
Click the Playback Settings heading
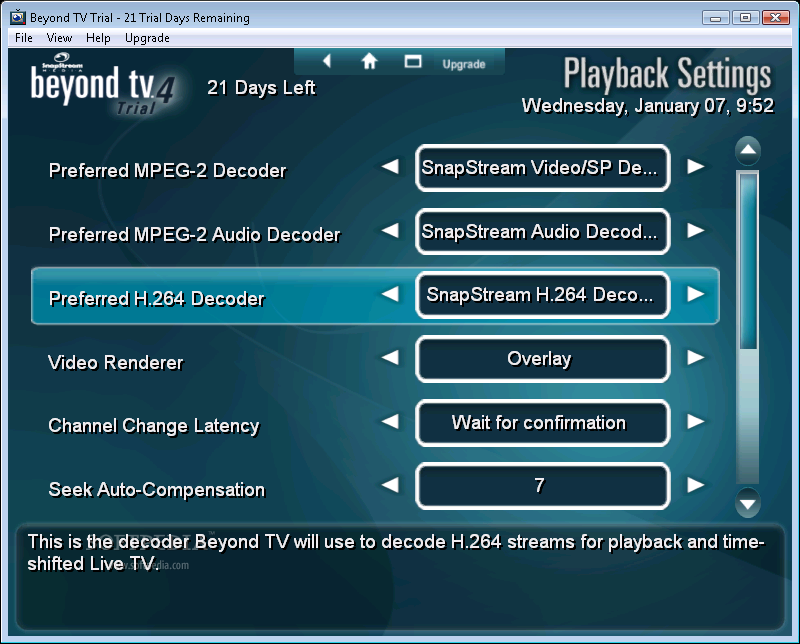[667, 74]
